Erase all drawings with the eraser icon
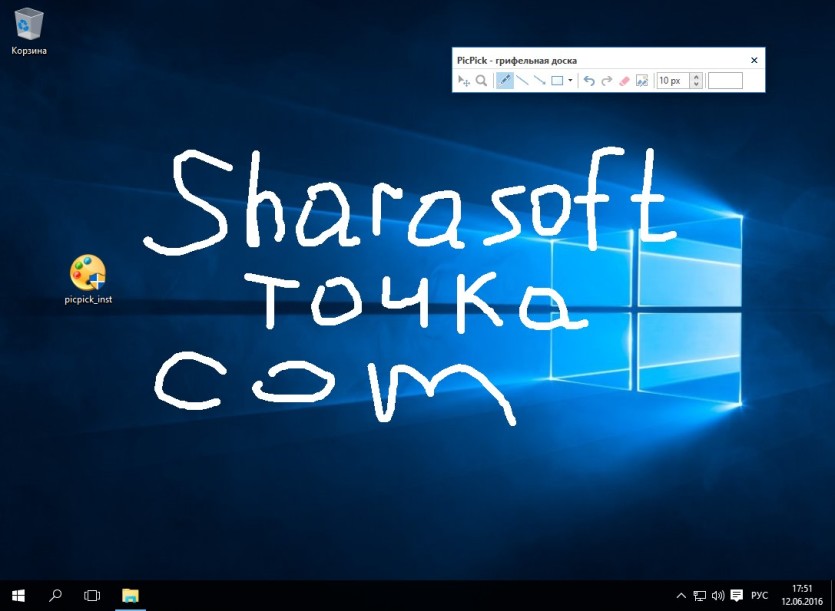Screen dimensions: 835x611 pyautogui.click(x=624, y=81)
